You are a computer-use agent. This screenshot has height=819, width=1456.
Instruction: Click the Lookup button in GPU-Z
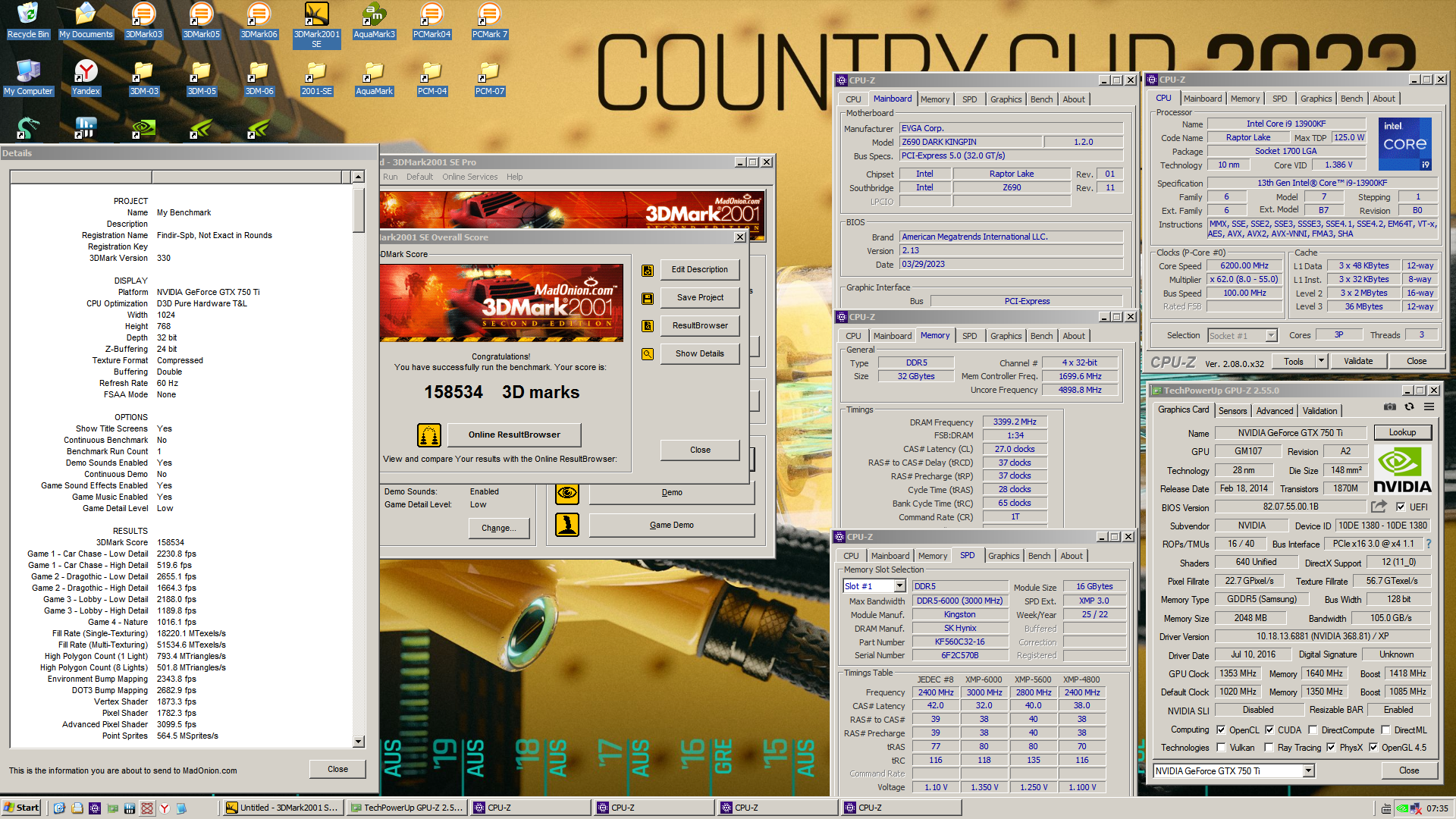click(1402, 433)
